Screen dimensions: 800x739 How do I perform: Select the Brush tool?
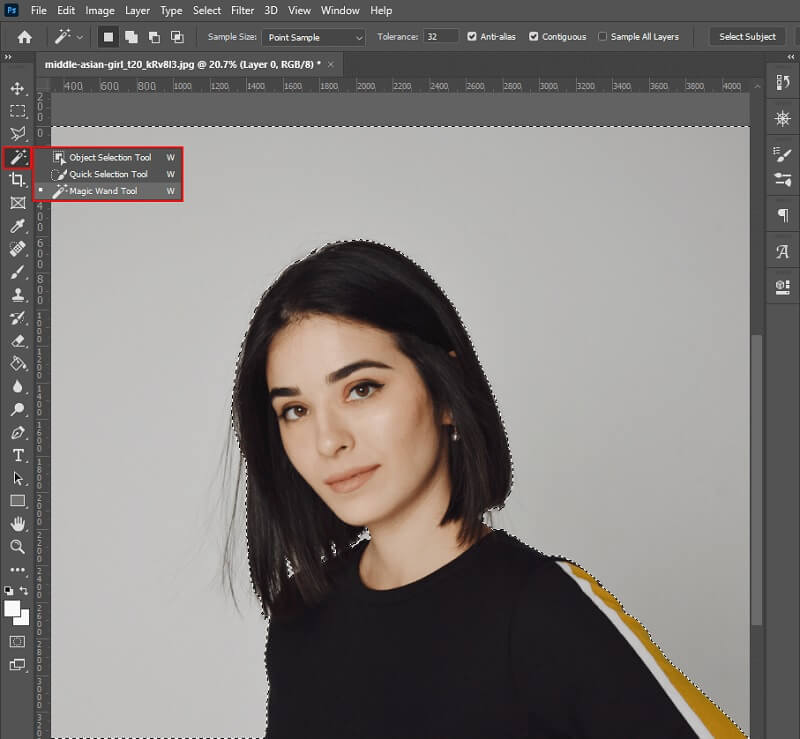pyautogui.click(x=18, y=272)
